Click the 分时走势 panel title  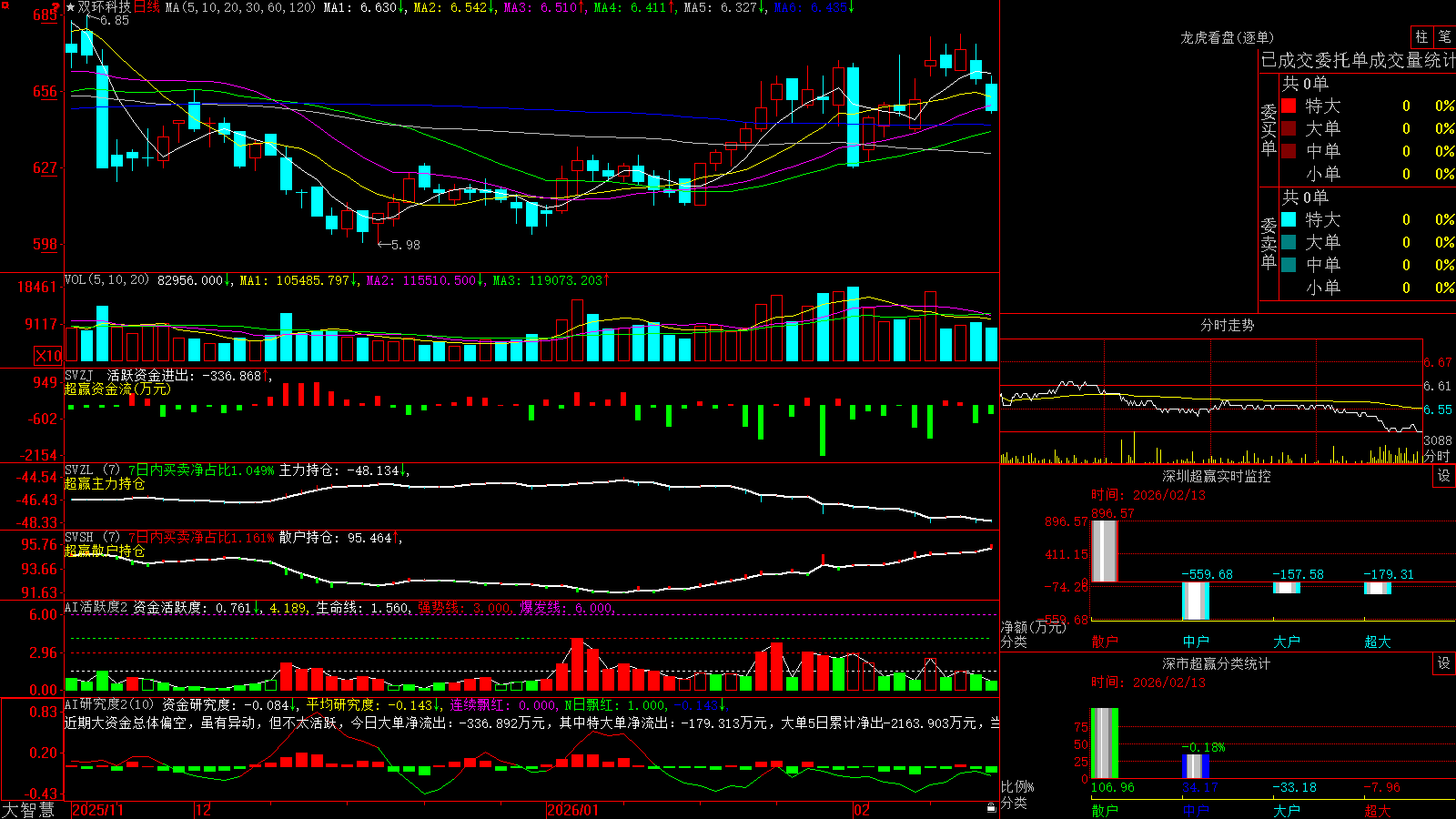click(x=1227, y=325)
